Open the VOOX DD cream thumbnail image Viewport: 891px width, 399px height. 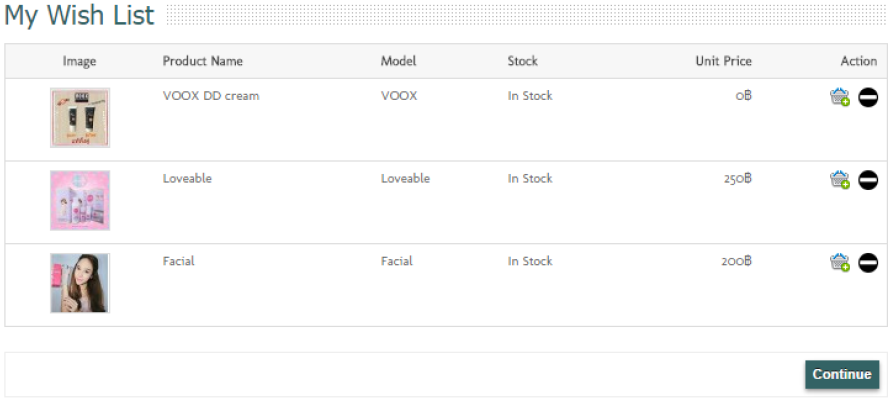click(x=80, y=118)
